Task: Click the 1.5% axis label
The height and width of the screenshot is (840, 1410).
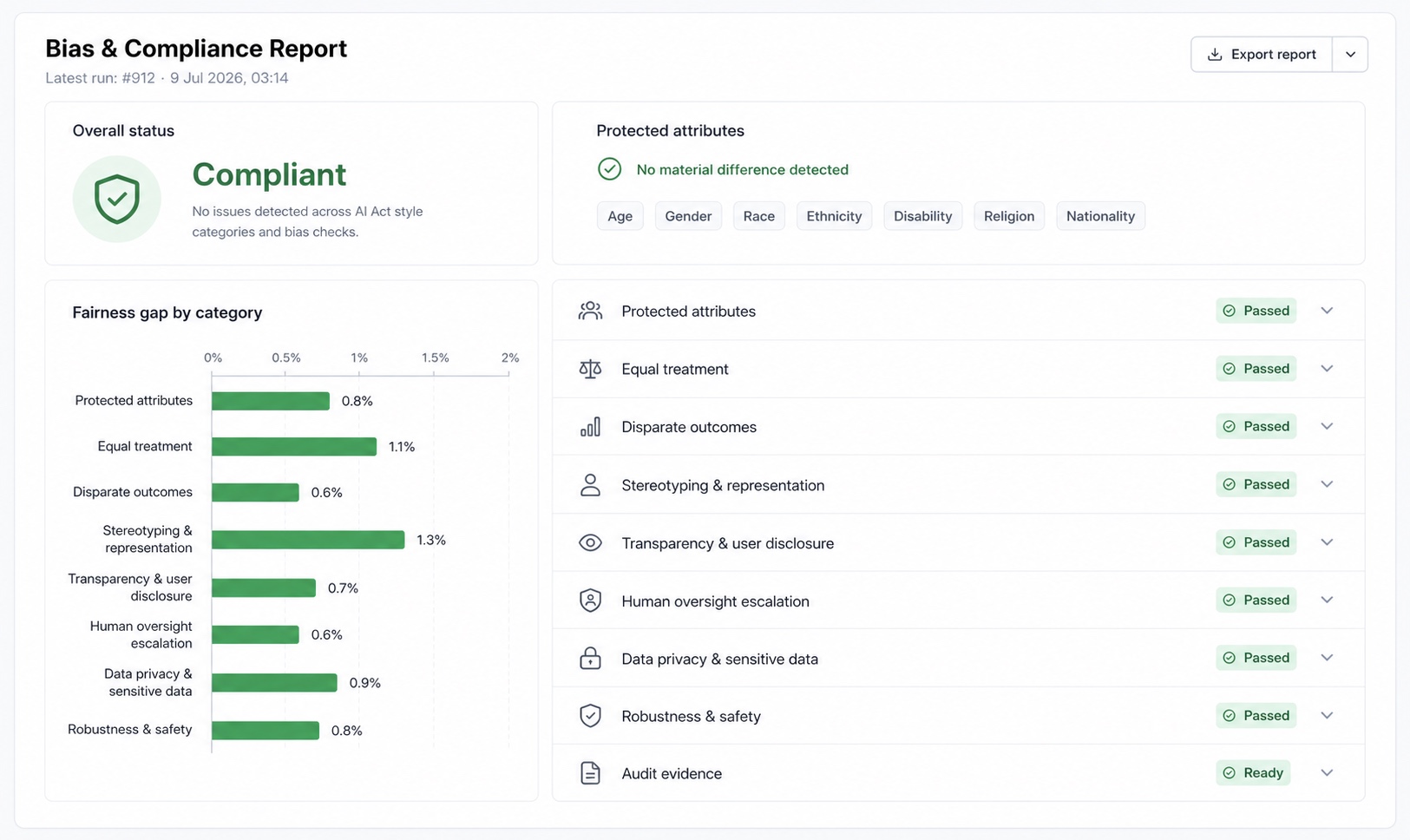Action: 436,358
